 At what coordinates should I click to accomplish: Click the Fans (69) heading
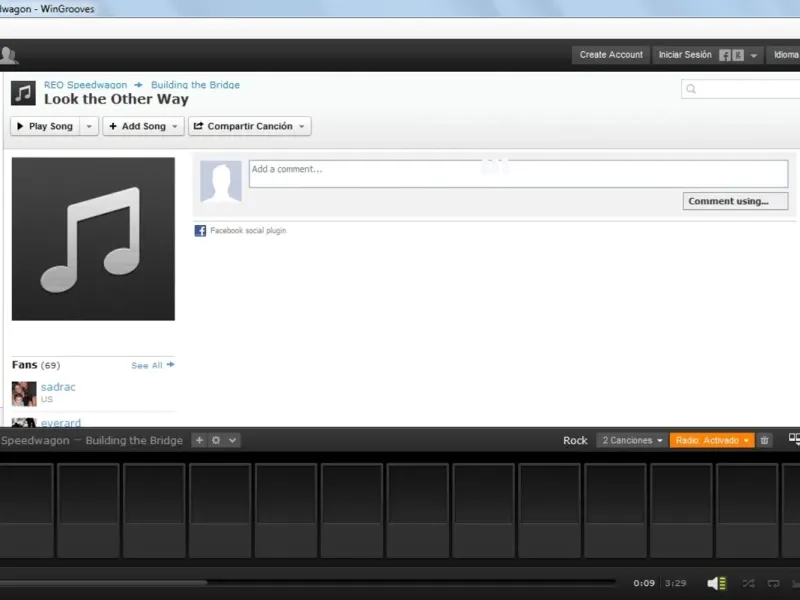tap(36, 365)
